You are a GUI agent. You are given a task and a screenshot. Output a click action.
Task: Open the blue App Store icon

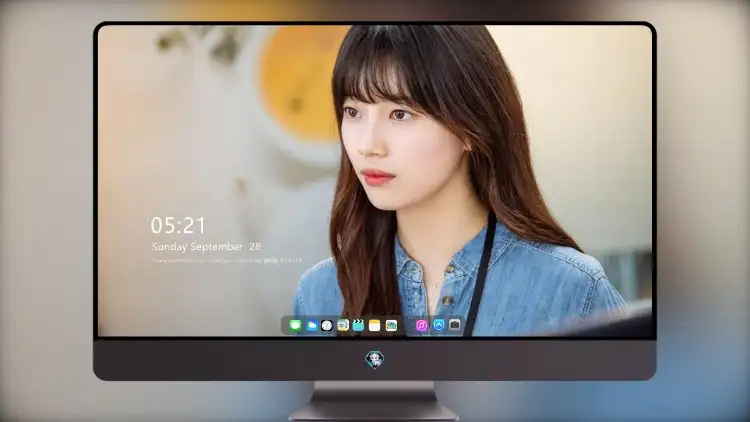pos(439,325)
